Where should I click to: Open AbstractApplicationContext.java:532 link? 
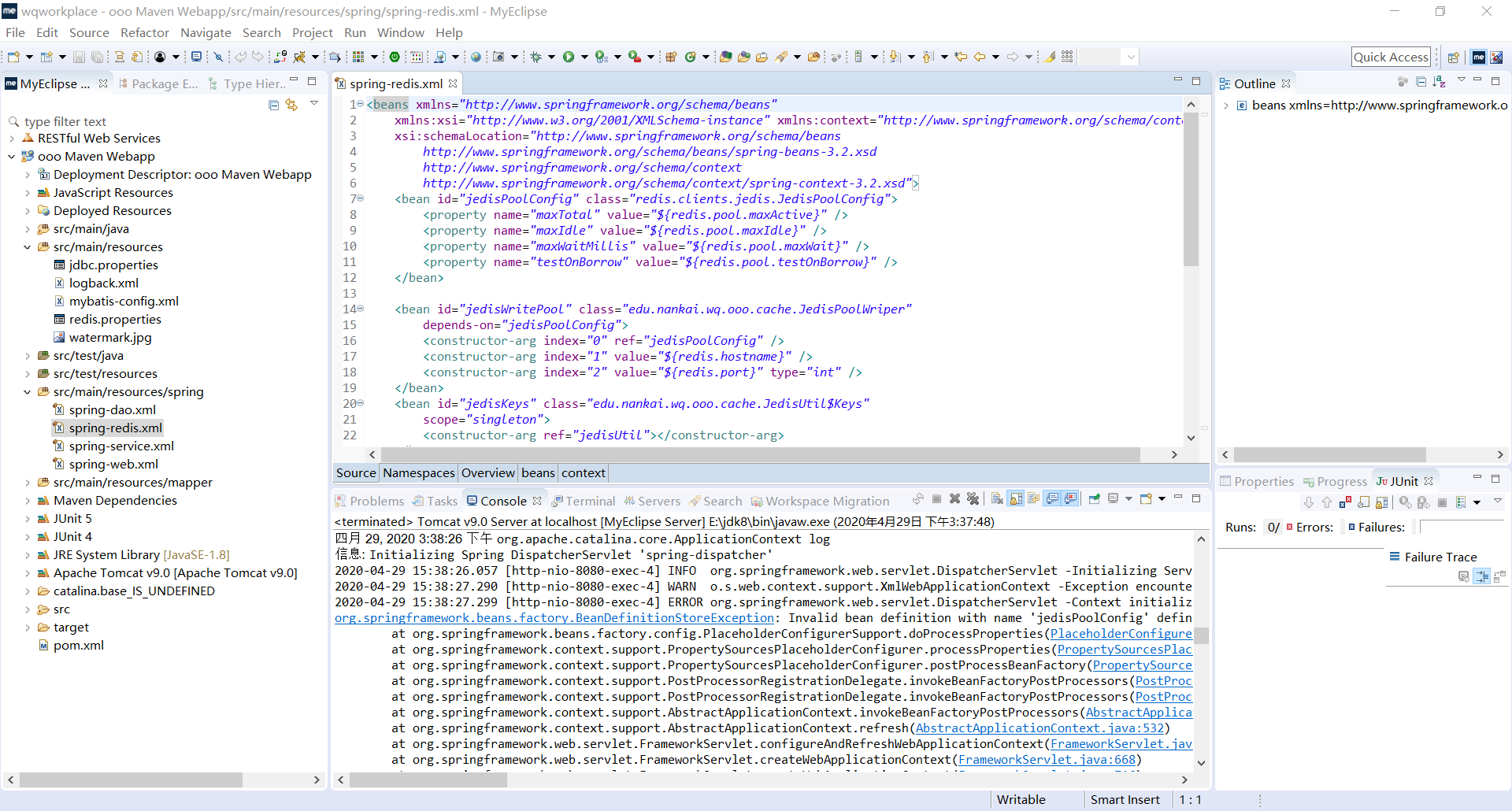point(1039,728)
